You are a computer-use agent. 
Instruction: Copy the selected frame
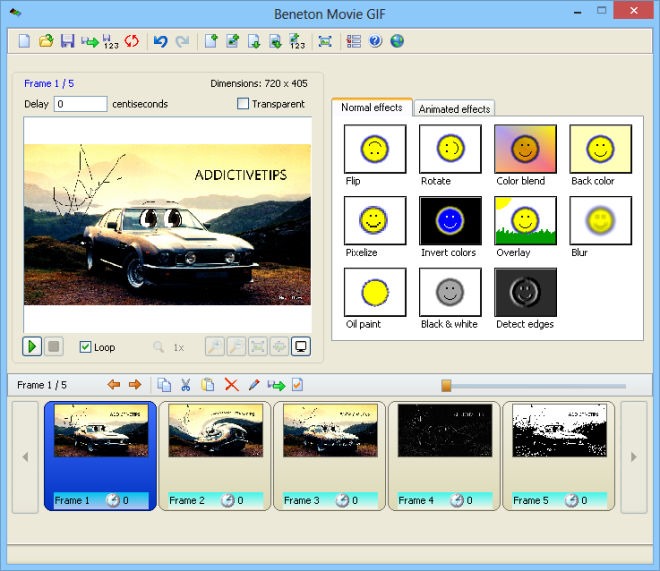164,385
